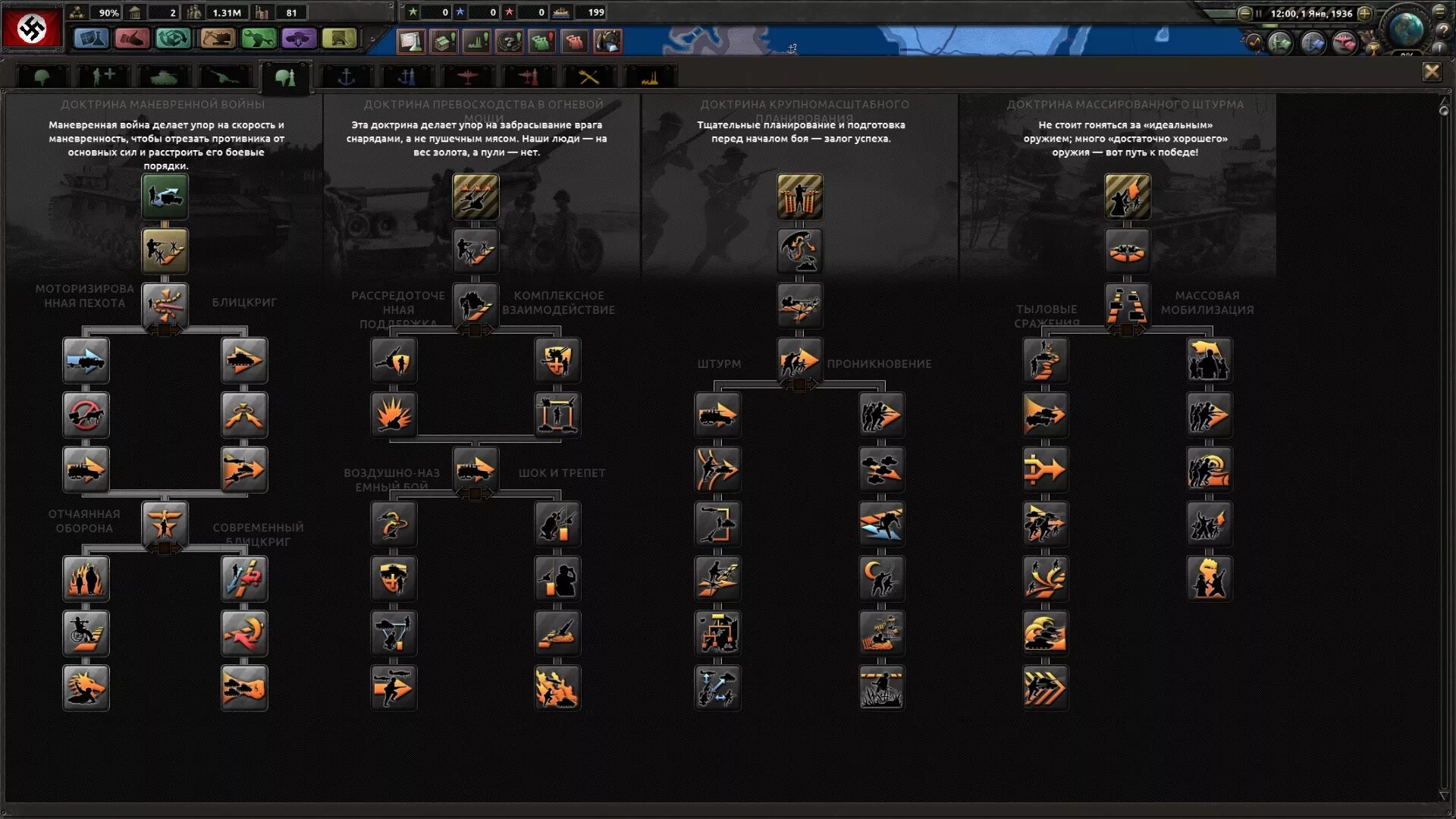Click the globe world tension icon
Image resolution: width=1456 pixels, height=819 pixels.
[1406, 29]
